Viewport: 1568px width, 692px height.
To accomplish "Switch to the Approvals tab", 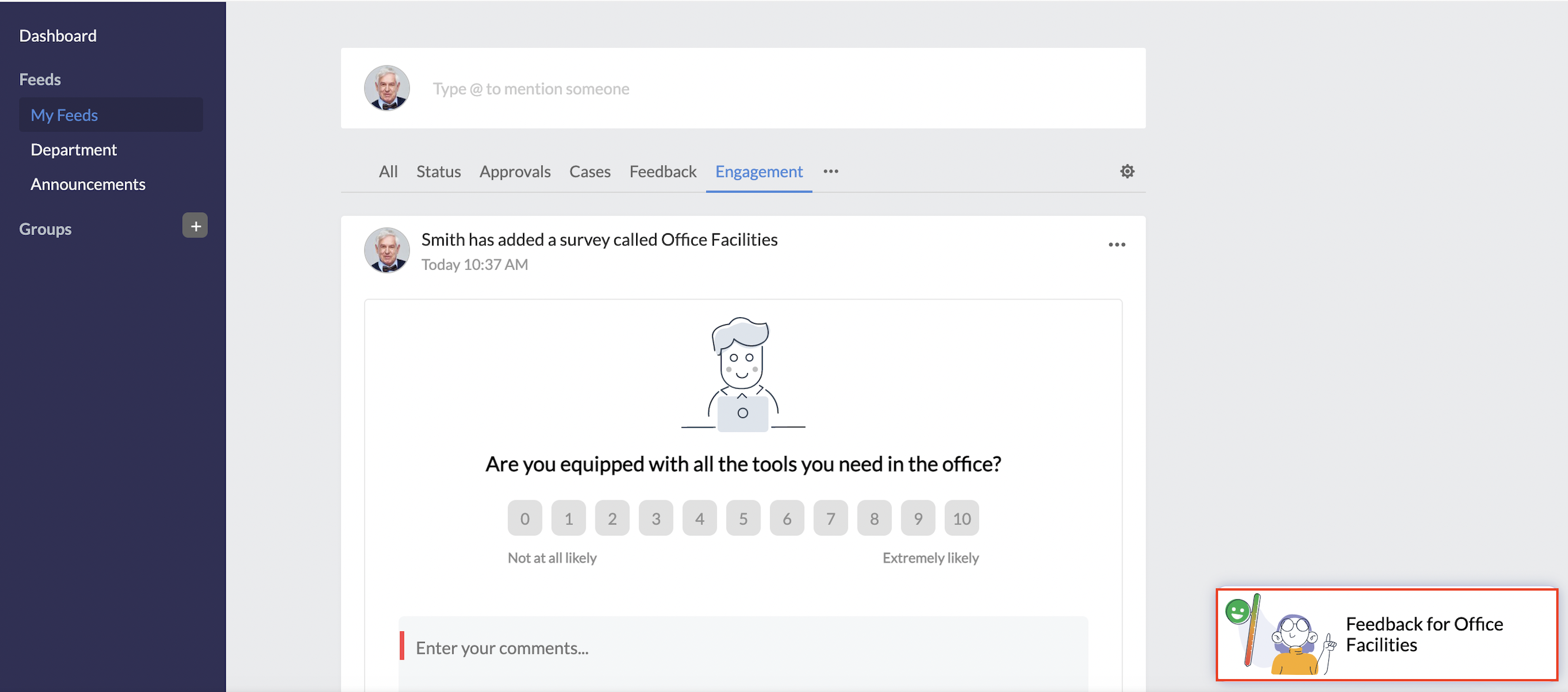I will click(x=514, y=172).
